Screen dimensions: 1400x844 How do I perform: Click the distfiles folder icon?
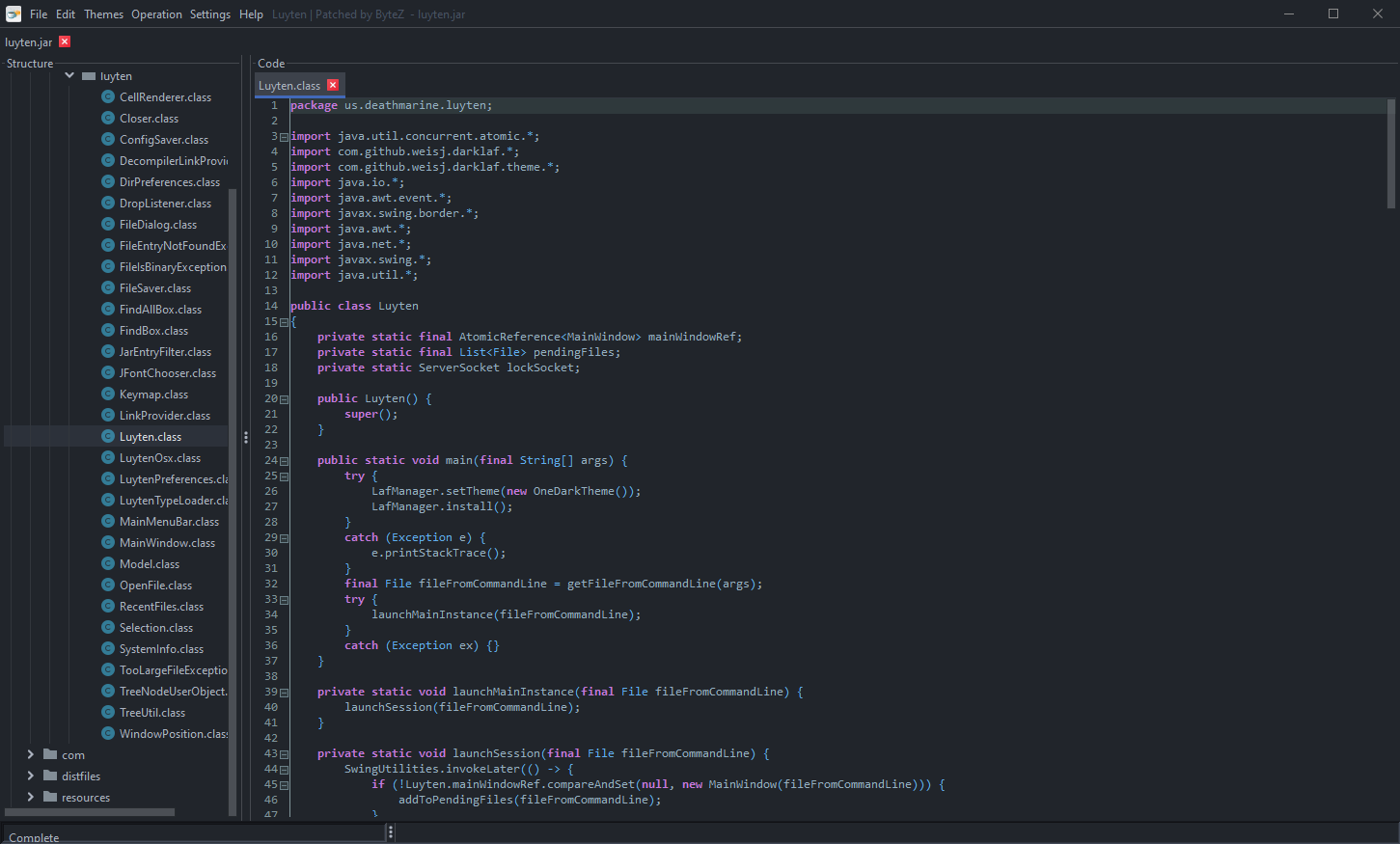click(50, 776)
